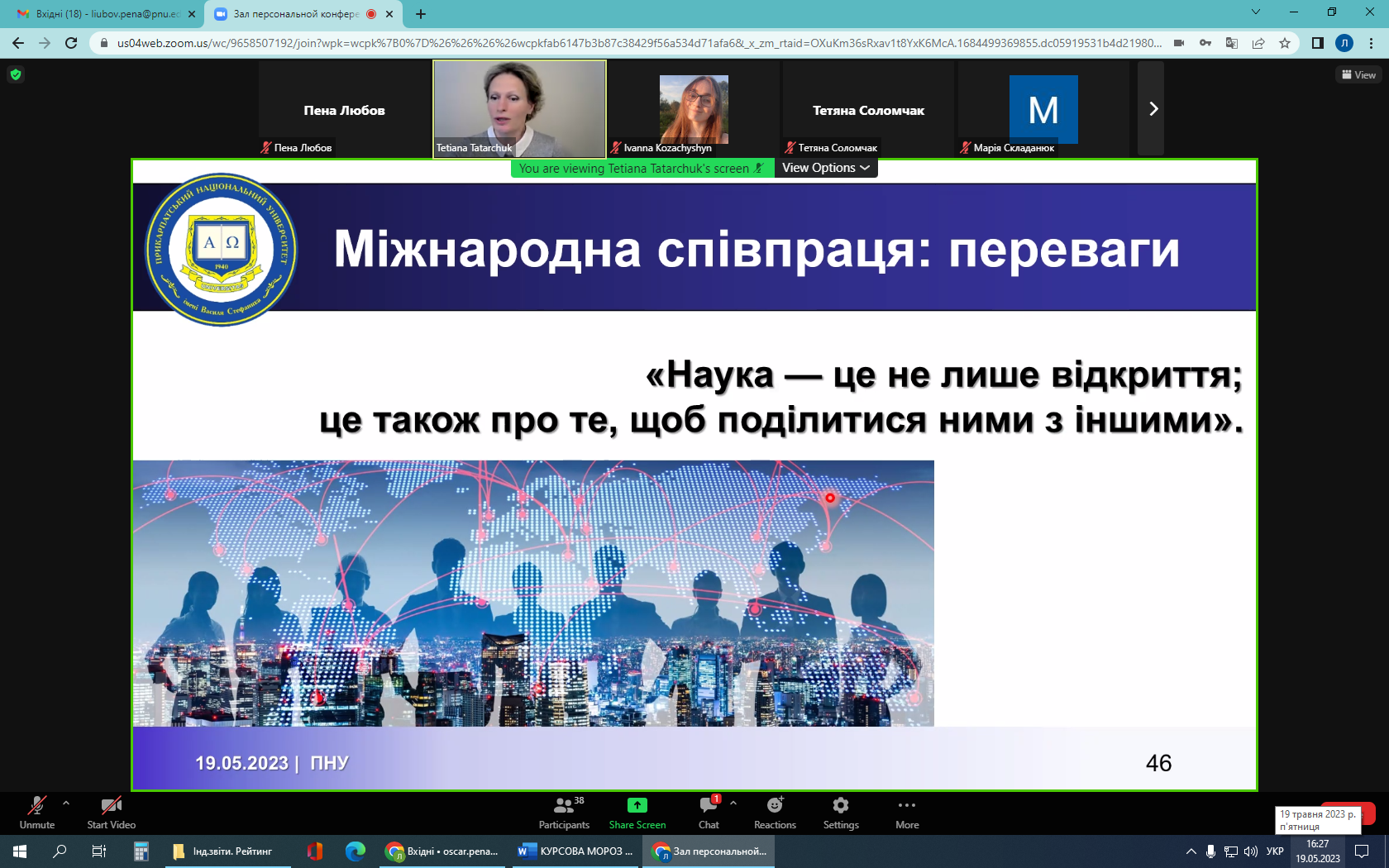Click the green Share Screen icon
The image size is (1389, 868).
637,805
